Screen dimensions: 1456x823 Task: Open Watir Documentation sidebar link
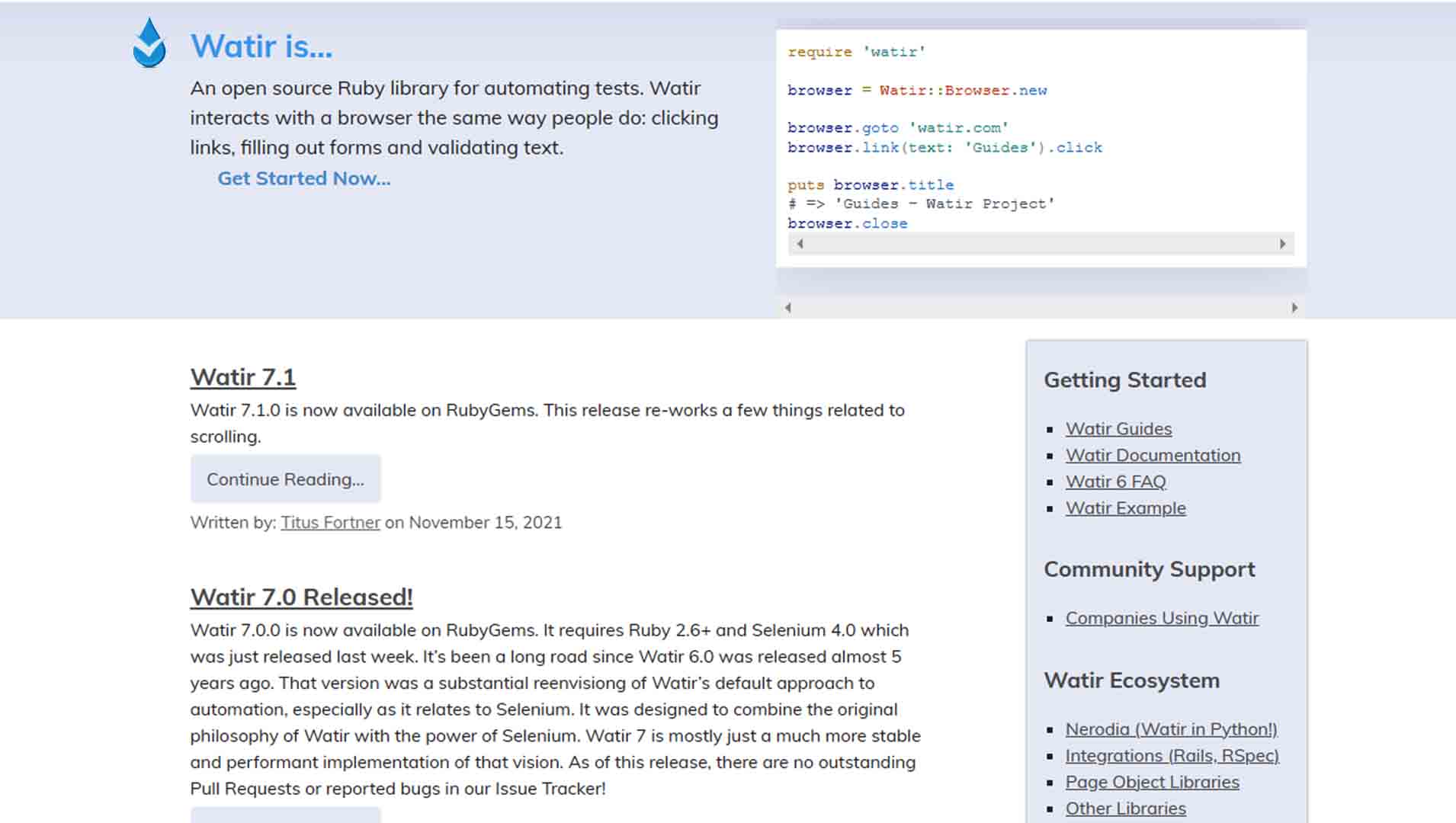click(x=1152, y=456)
